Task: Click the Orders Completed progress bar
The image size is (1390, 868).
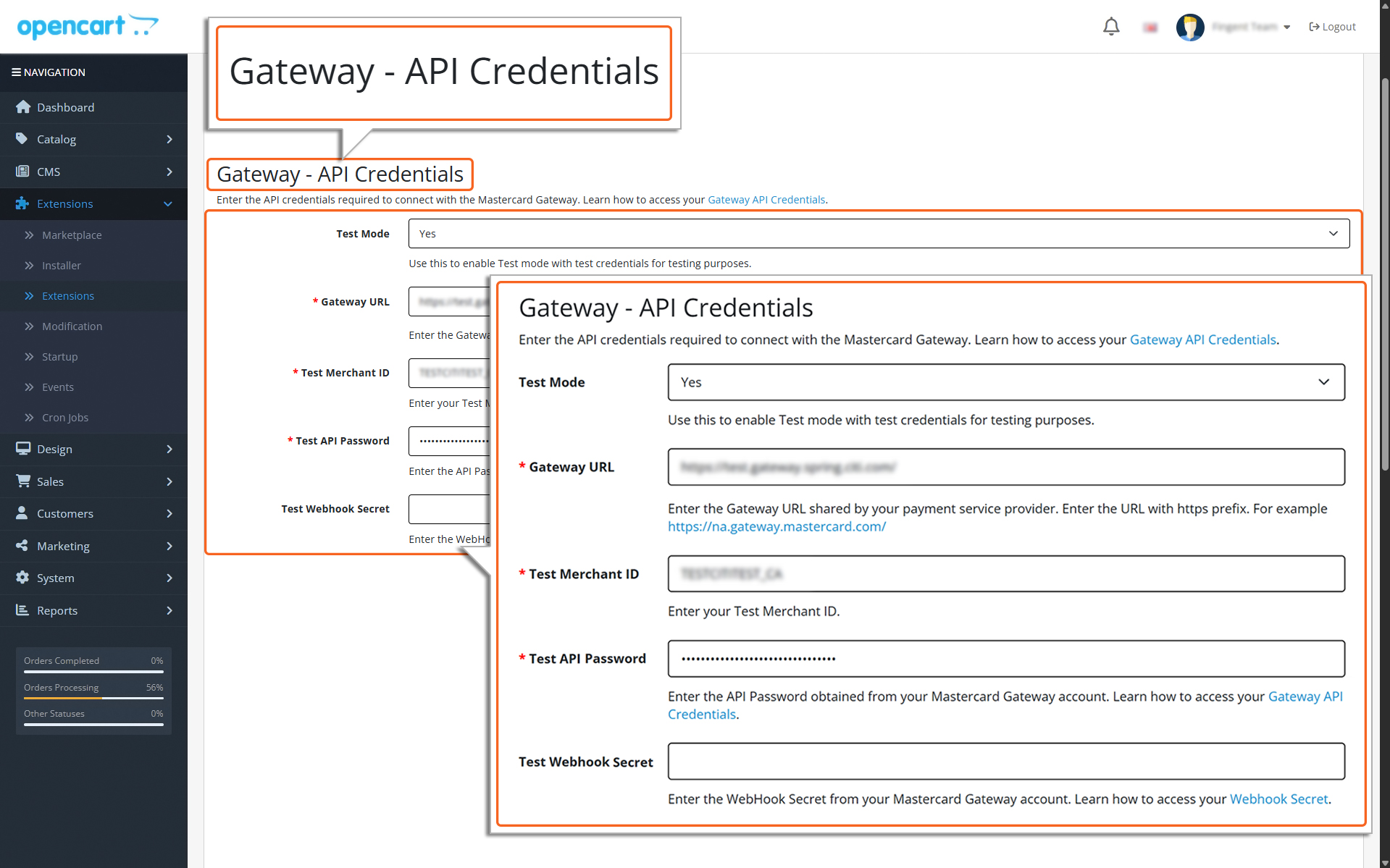Action: point(93,672)
